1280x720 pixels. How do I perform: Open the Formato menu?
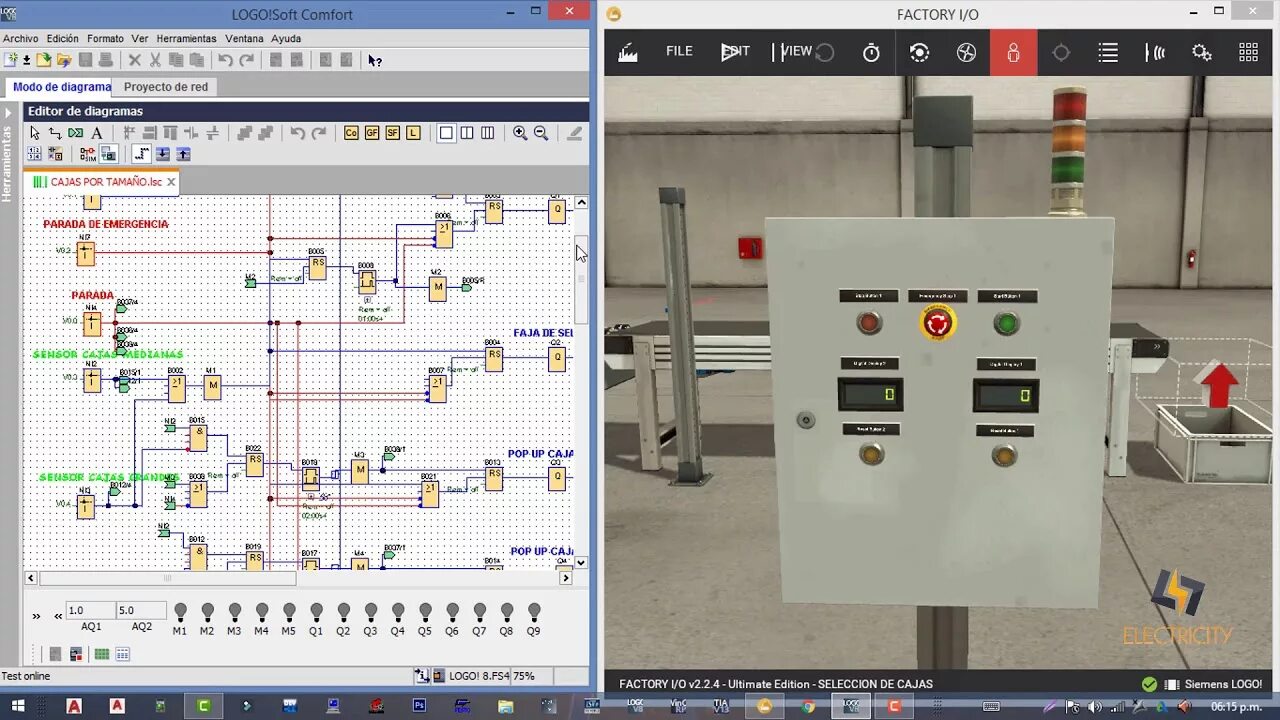(x=106, y=38)
